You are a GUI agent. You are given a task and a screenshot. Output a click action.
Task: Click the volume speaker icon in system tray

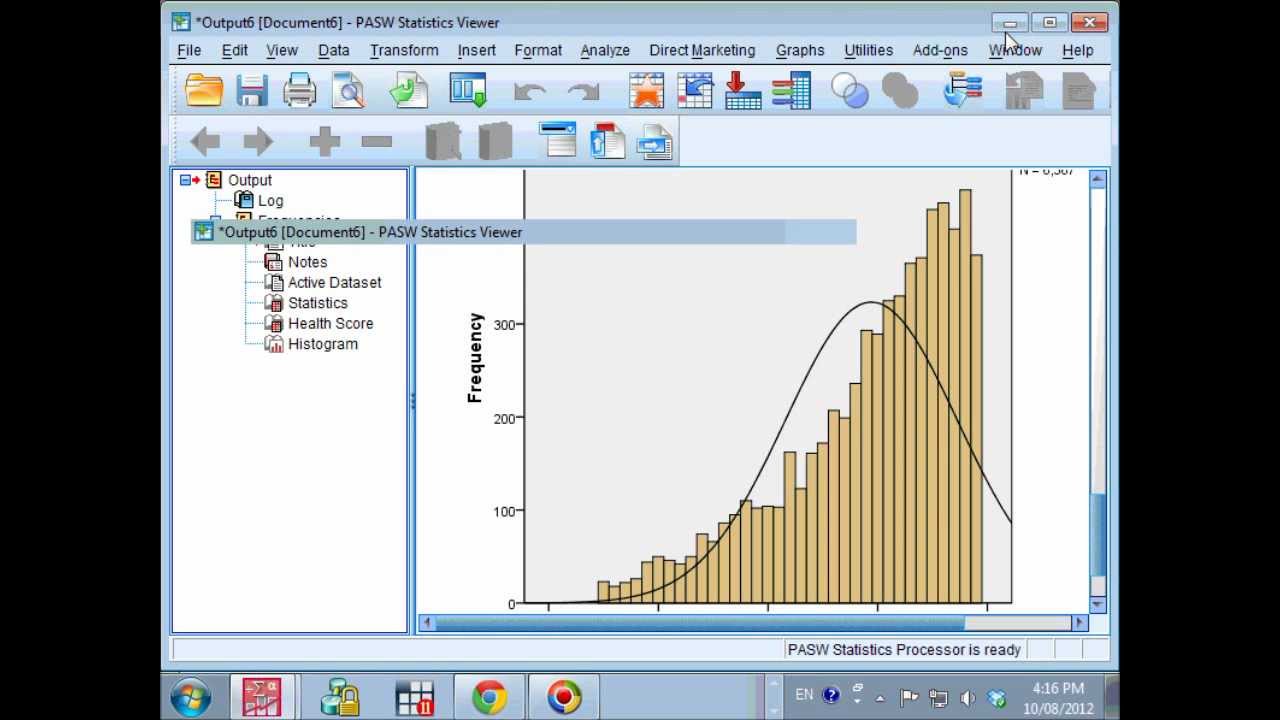click(967, 698)
